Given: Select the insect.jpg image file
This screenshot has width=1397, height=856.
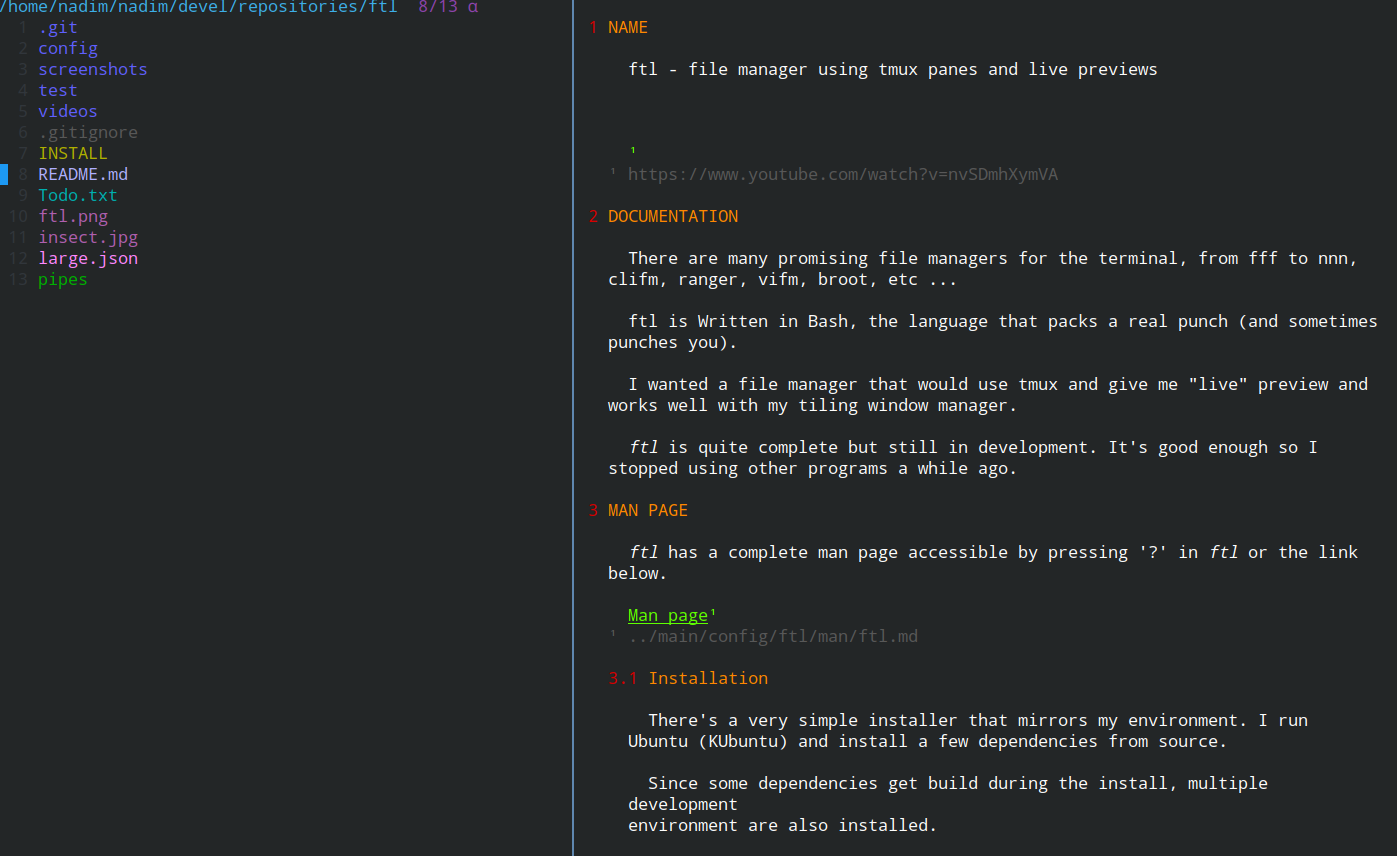Looking at the screenshot, I should click(88, 237).
